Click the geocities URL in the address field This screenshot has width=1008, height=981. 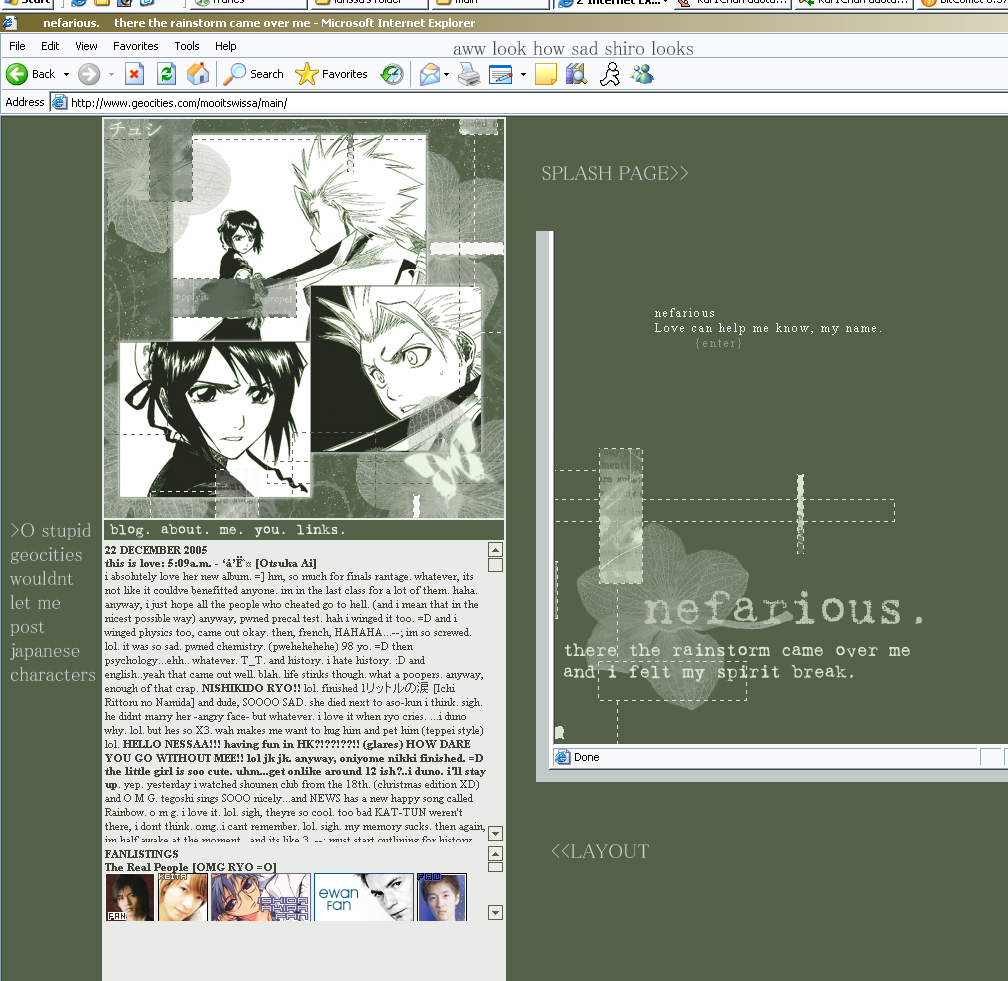click(x=179, y=103)
